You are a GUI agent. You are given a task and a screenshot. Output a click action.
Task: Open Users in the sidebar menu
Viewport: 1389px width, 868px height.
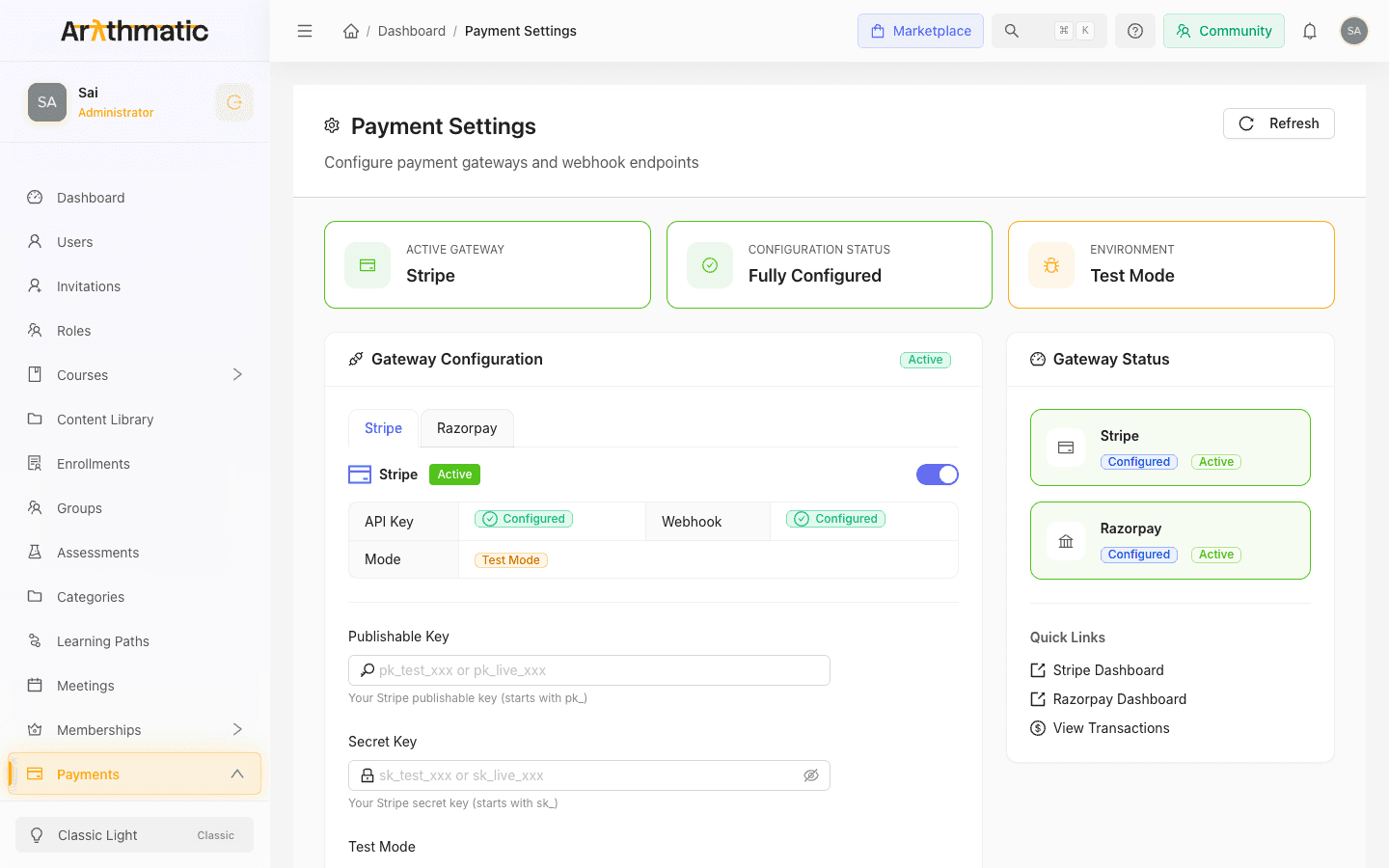point(134,241)
